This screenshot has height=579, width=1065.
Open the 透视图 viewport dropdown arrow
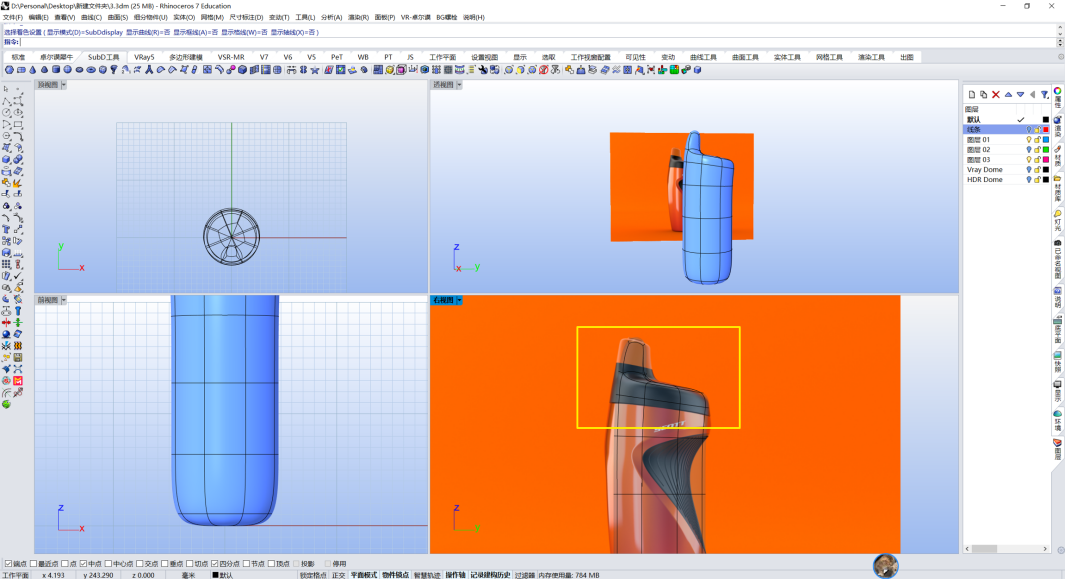coord(459,85)
